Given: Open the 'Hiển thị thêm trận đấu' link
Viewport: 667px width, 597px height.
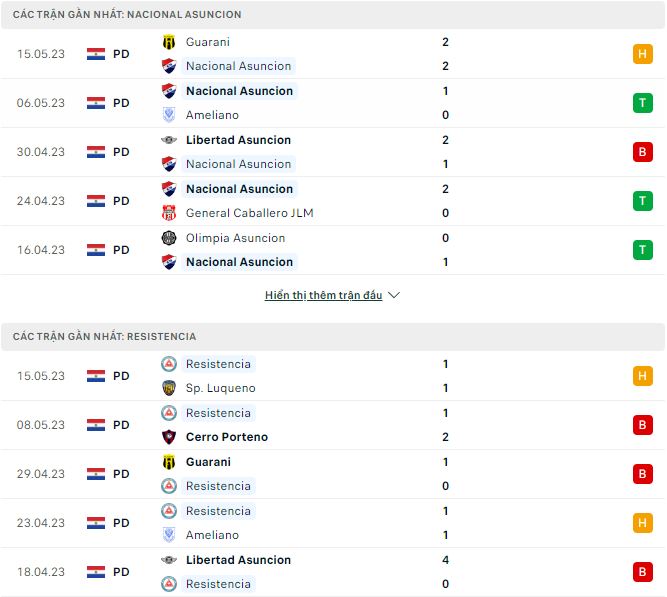Looking at the screenshot, I should point(323,296).
